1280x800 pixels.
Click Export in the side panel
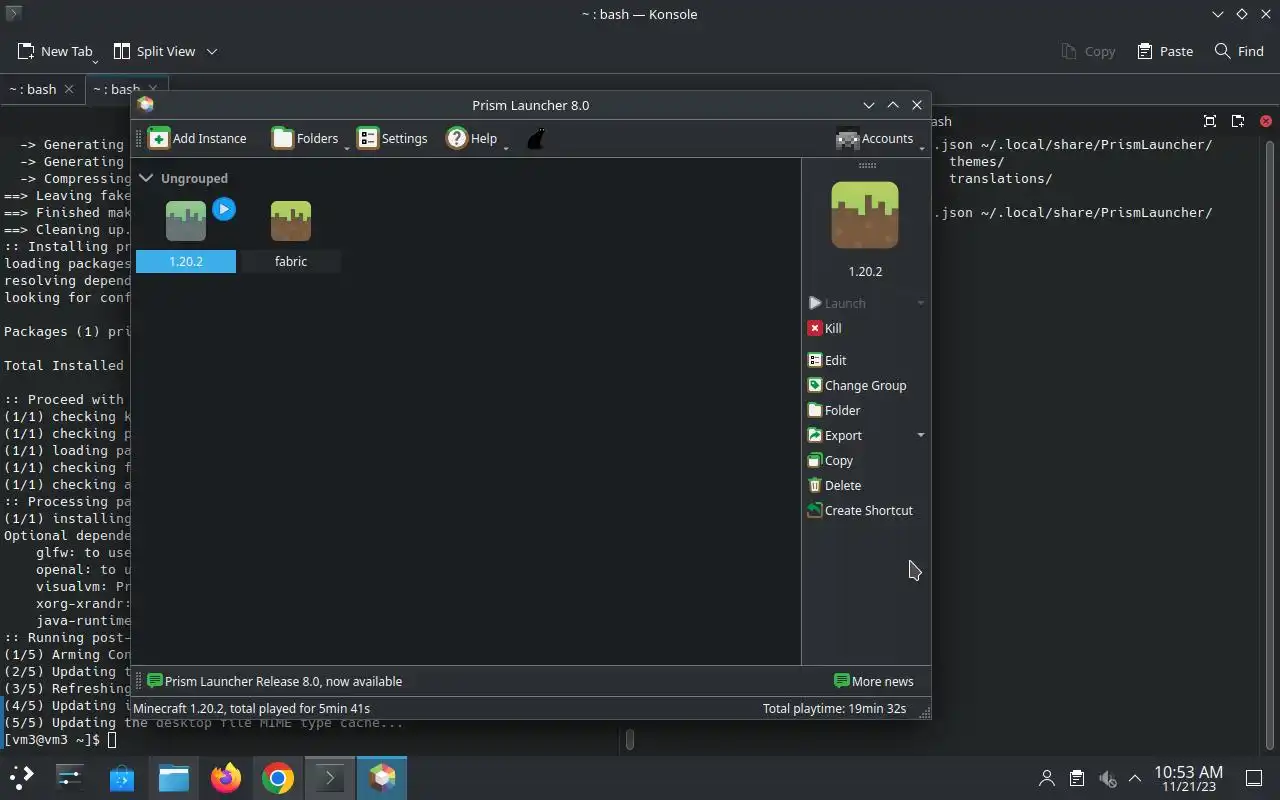click(835, 435)
